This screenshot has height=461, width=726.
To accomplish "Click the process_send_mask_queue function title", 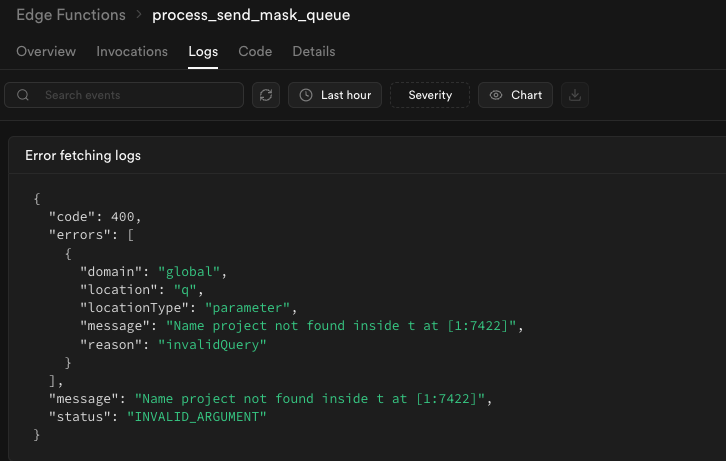I will 251,16.
